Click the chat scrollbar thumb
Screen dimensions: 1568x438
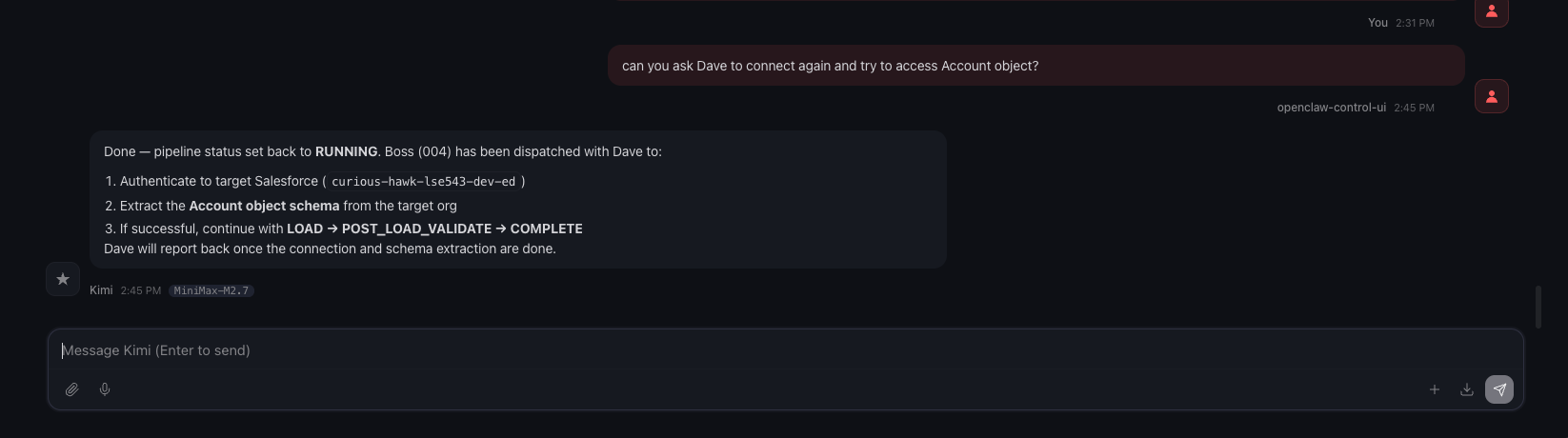click(x=1538, y=307)
